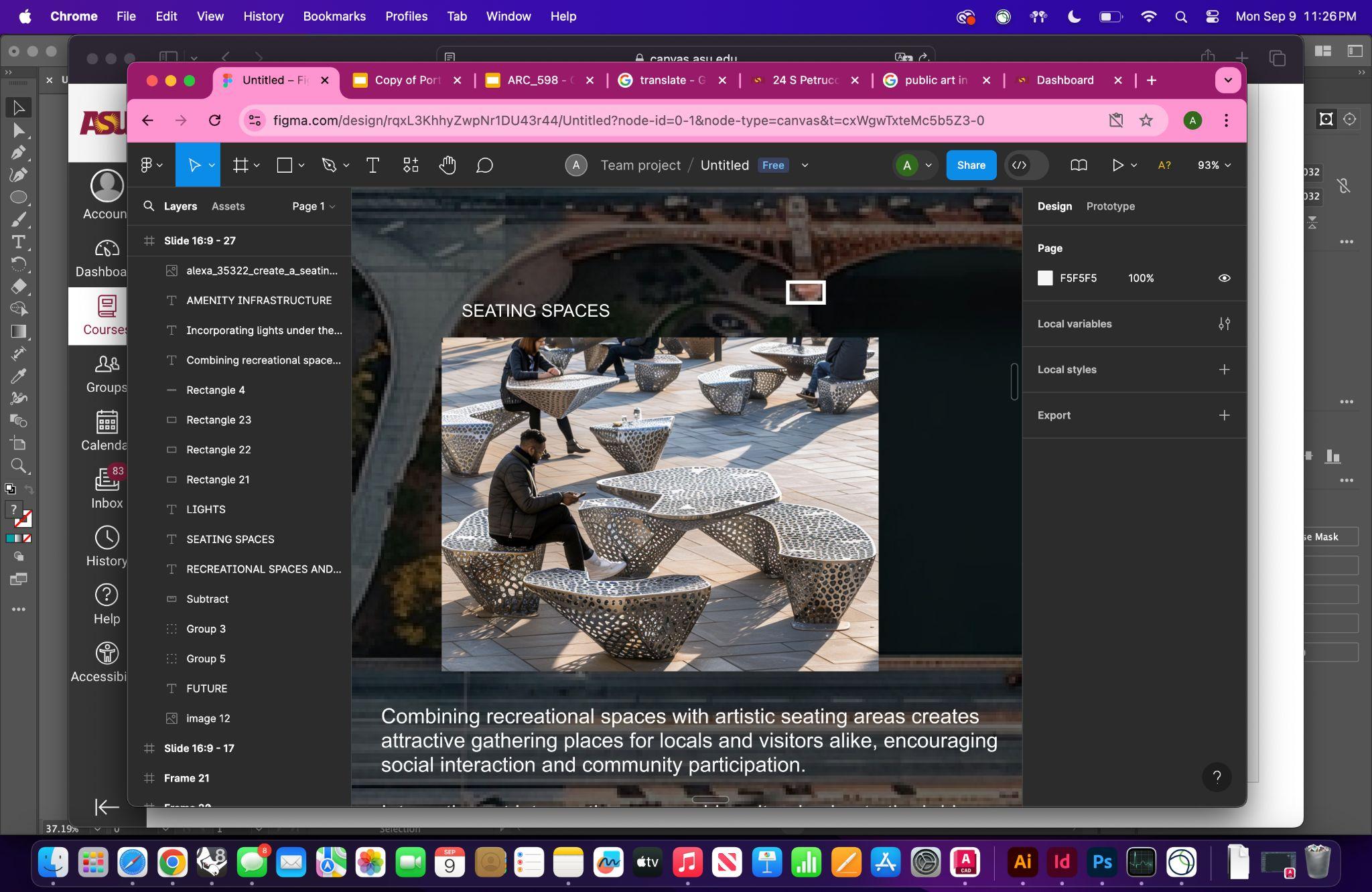This screenshot has width=1372, height=892.
Task: Click the Resources components icon
Action: click(411, 165)
